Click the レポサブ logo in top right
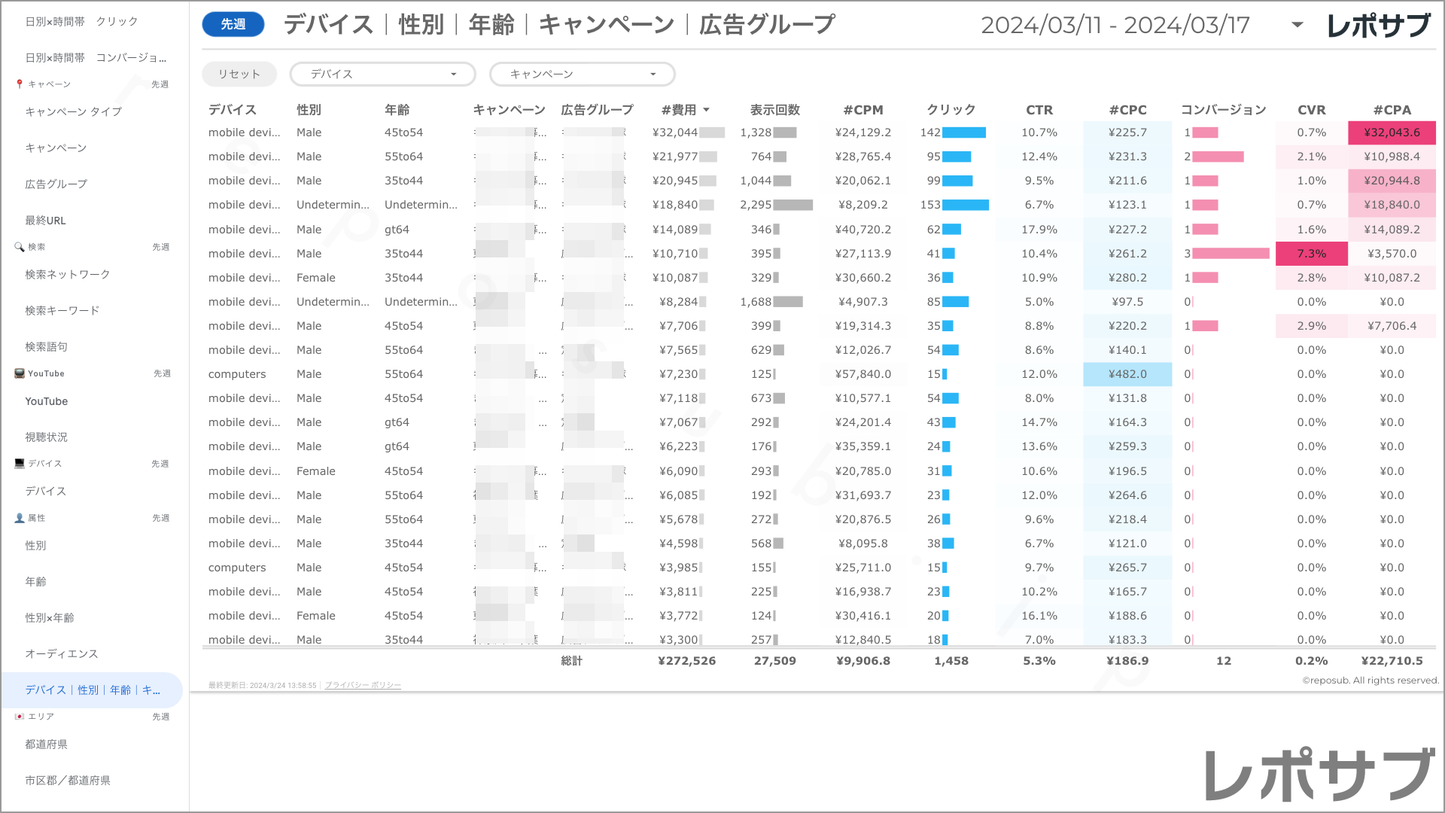Screen dimensions: 1445x813 tap(1377, 26)
